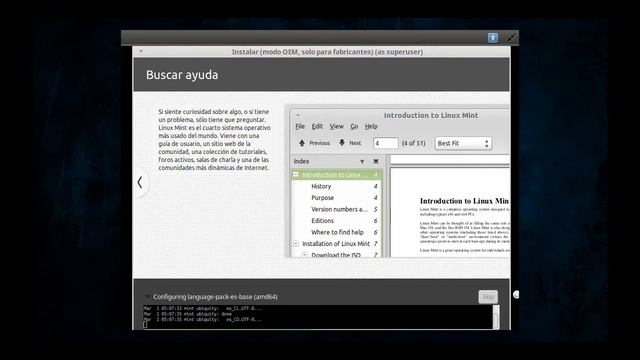Viewport: 640px width, 360px height.
Task: Collapse the Download the ISO node
Action: (305, 255)
